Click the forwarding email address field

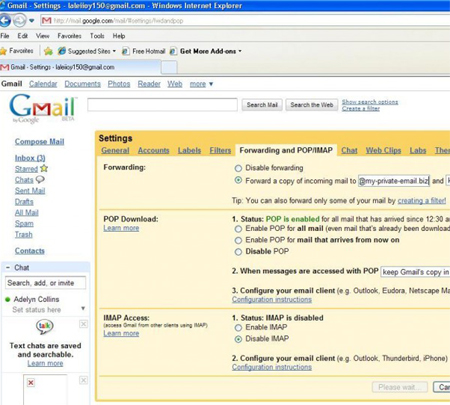point(394,181)
